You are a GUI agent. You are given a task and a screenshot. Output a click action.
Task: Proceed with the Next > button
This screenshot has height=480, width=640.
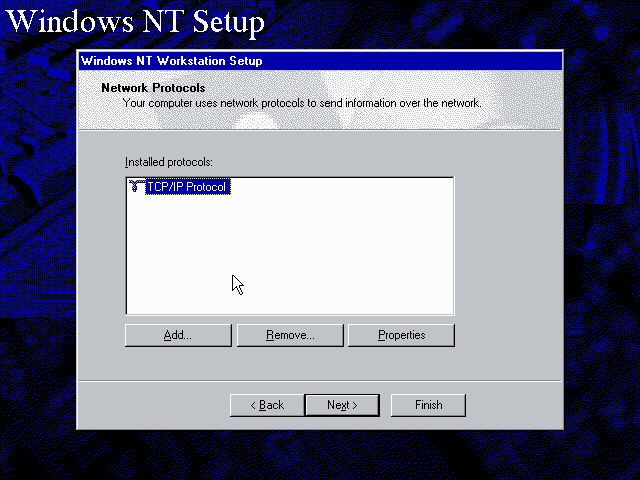click(340, 405)
